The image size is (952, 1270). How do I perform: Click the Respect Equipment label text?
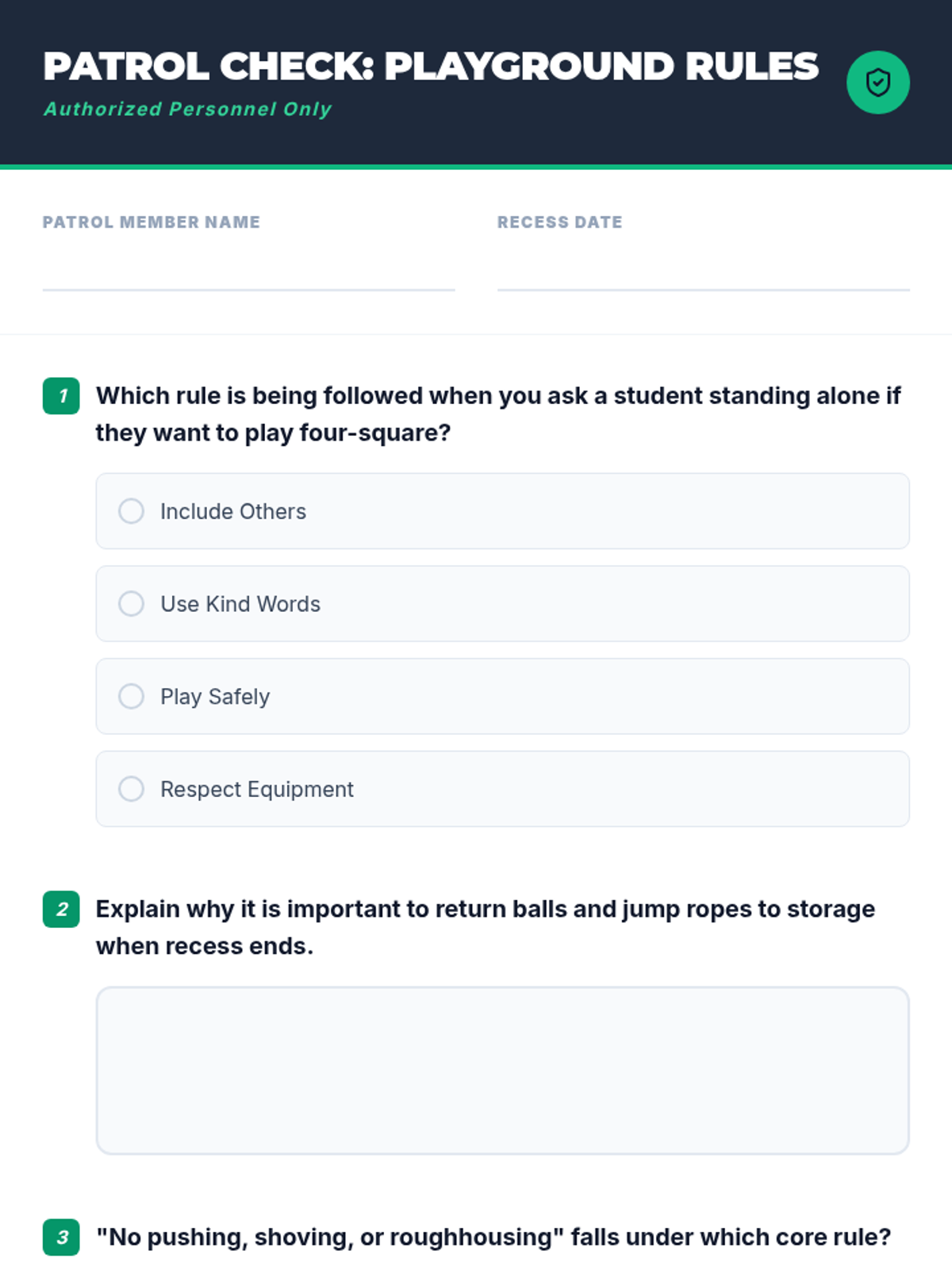click(x=257, y=789)
